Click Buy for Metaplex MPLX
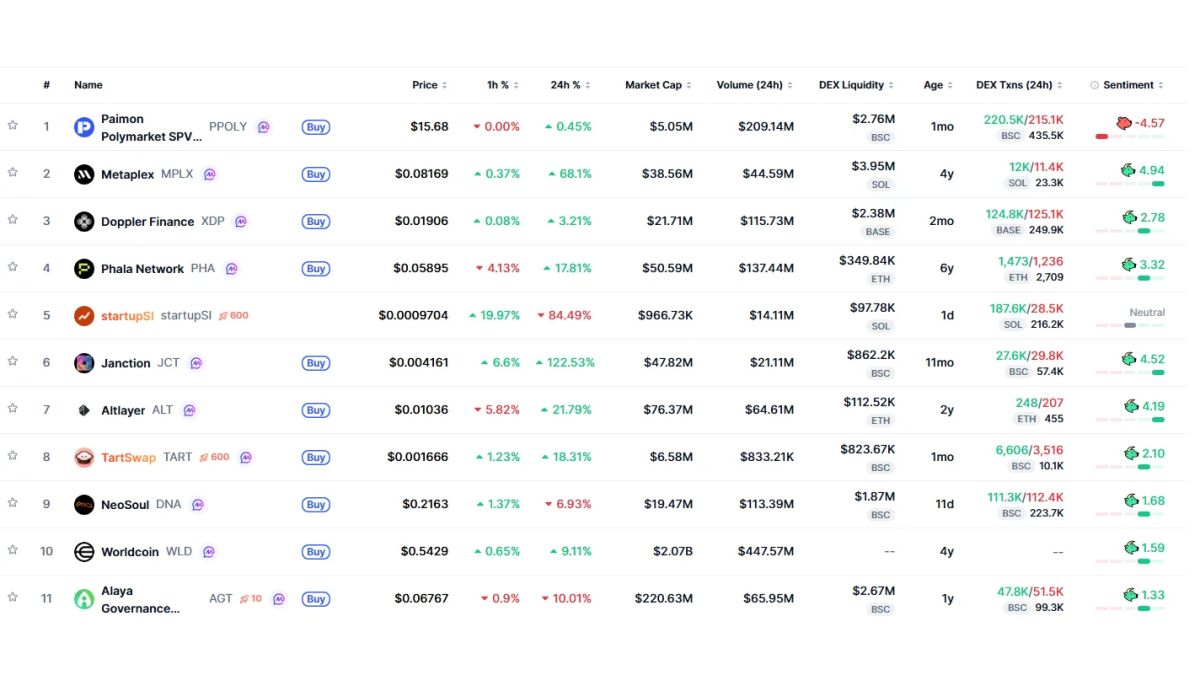1200x675 pixels. 316,174
